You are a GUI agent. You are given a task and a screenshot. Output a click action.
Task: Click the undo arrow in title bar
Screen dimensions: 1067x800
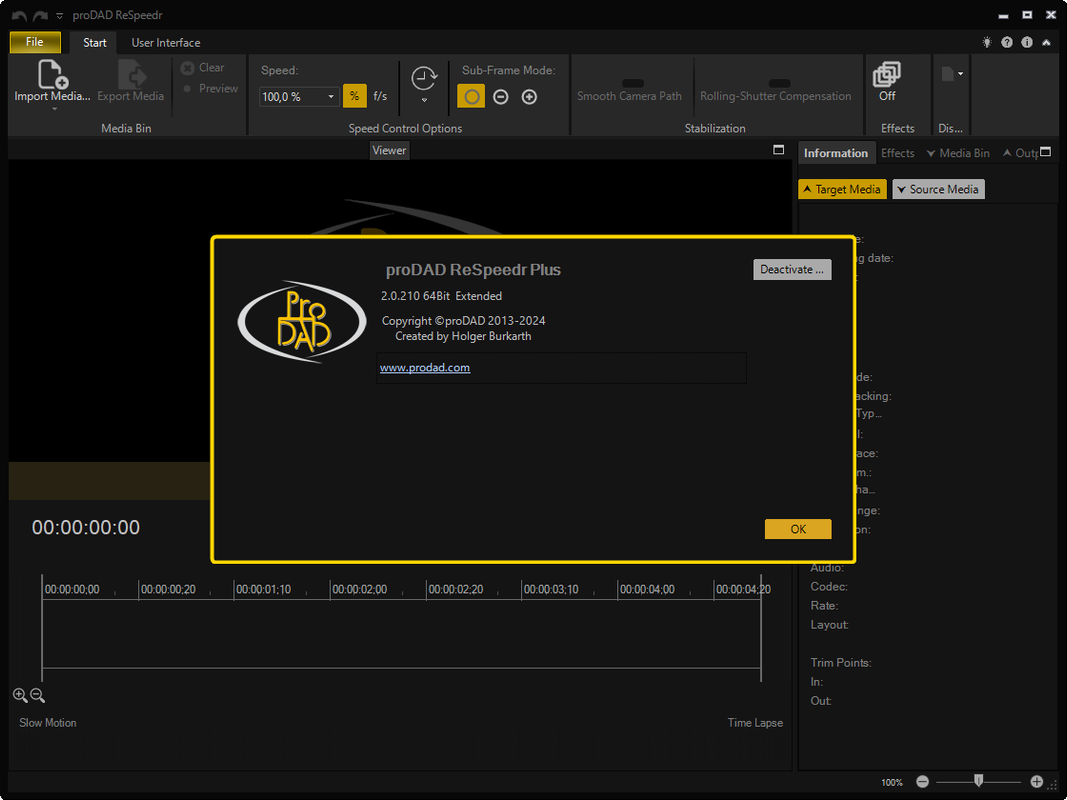tap(19, 16)
